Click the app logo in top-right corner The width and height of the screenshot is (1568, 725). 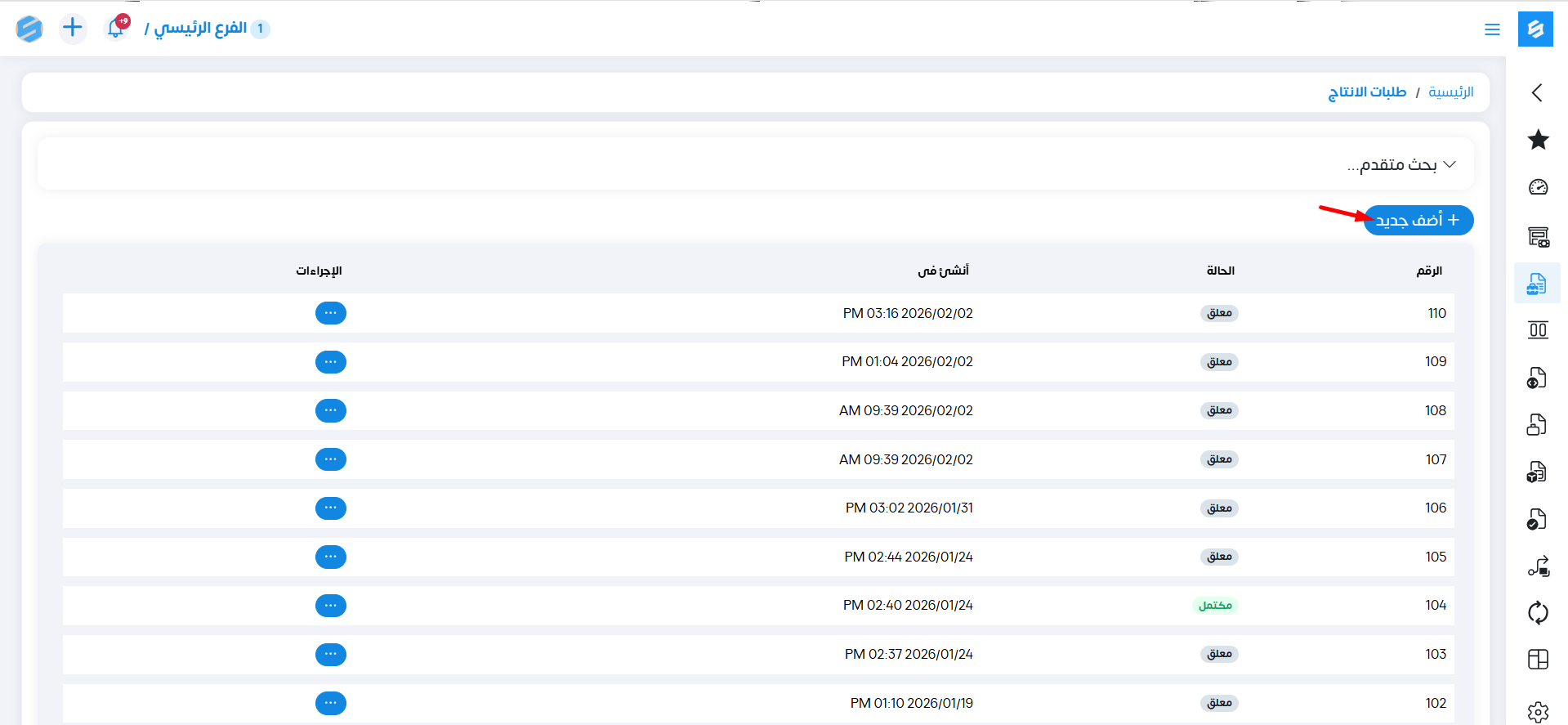click(x=1535, y=29)
